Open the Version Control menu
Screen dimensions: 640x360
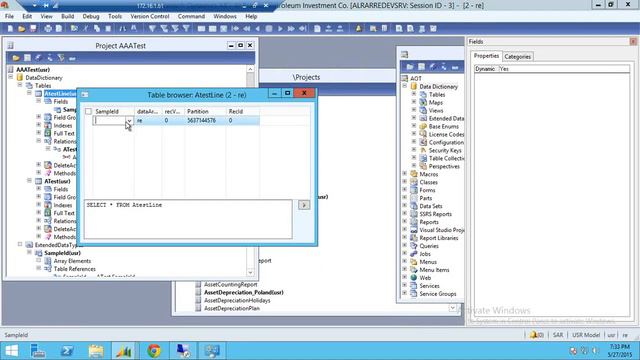150,16
